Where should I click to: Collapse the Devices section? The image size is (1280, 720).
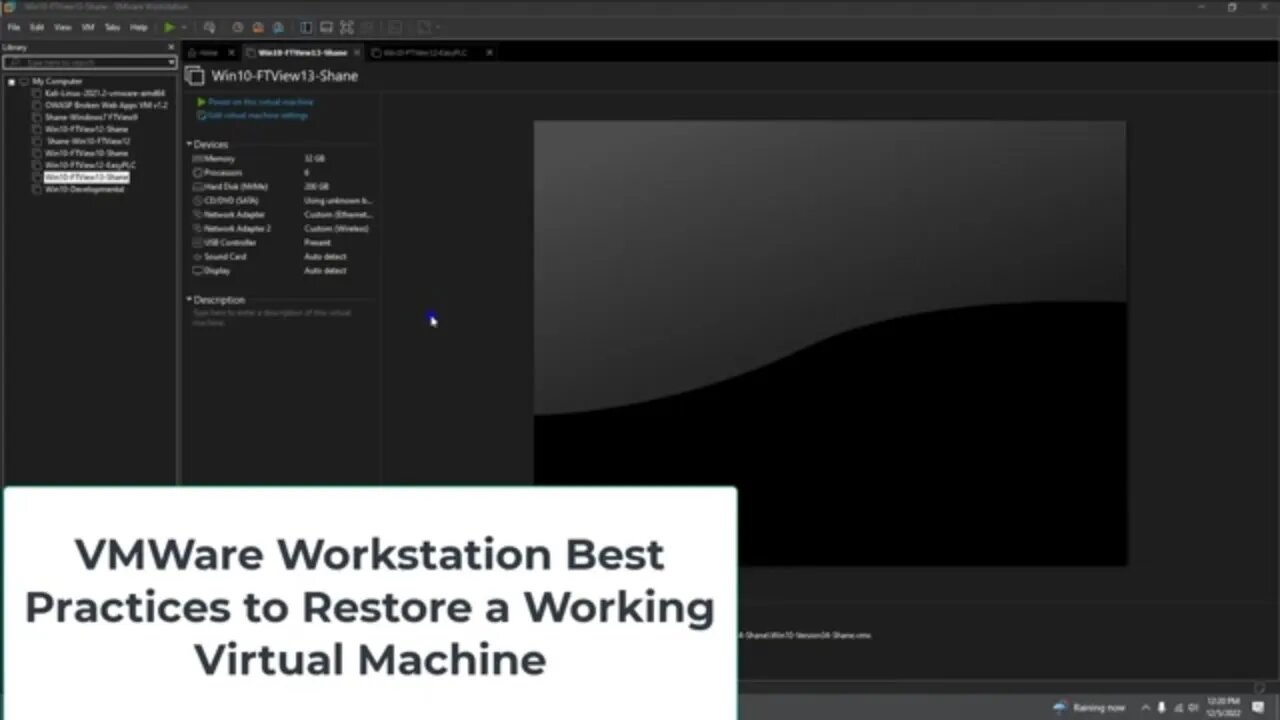point(189,144)
